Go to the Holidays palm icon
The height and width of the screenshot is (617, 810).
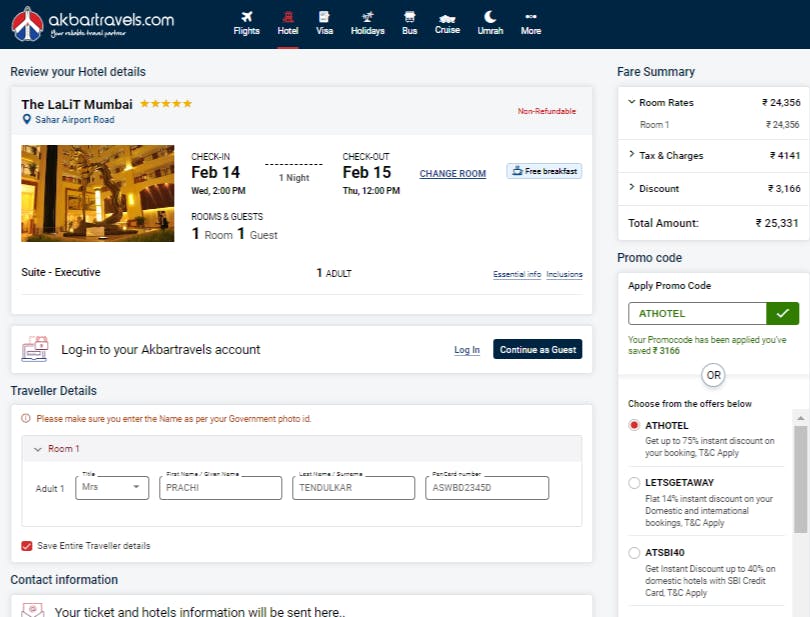[367, 17]
